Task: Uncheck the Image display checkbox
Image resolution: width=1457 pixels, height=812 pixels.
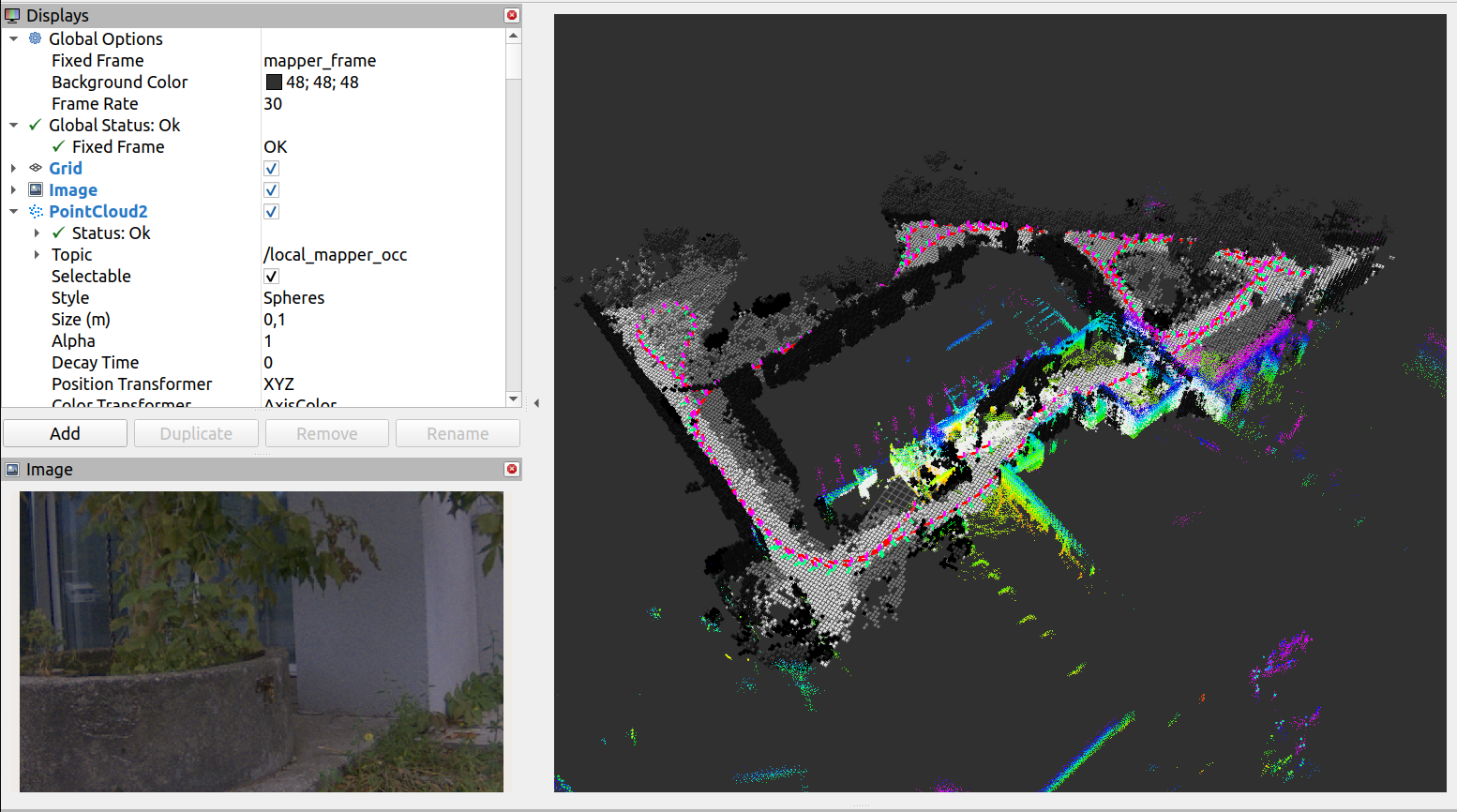Action: (271, 190)
